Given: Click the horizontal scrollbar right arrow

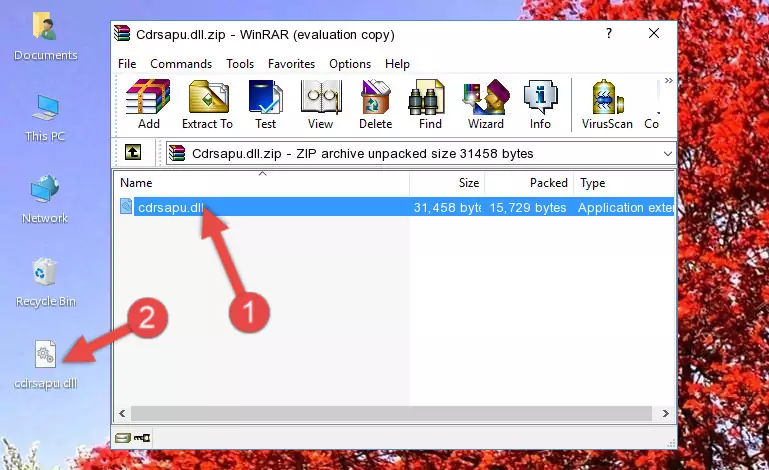Looking at the screenshot, I should pyautogui.click(x=666, y=414).
